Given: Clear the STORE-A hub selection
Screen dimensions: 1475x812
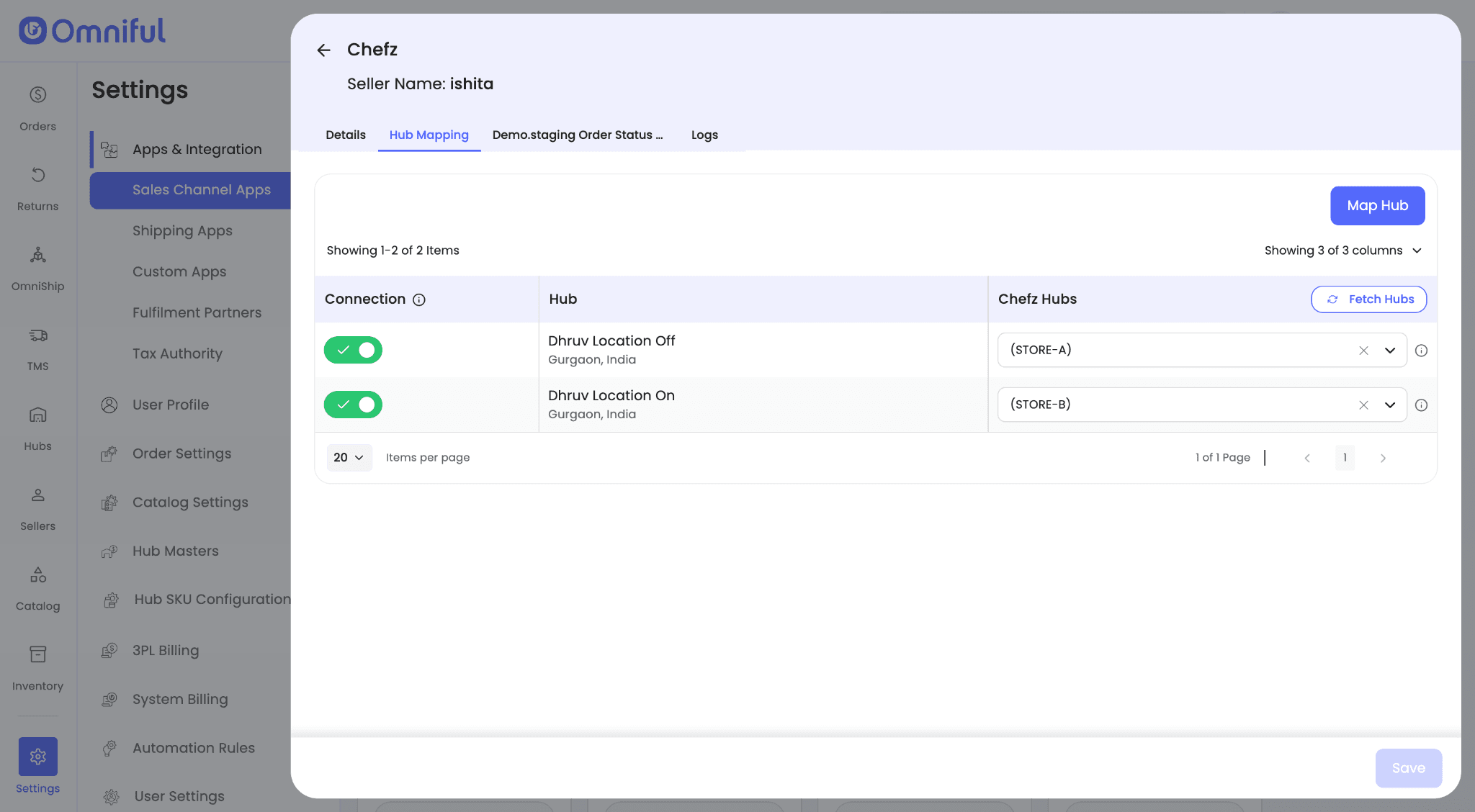Looking at the screenshot, I should 1363,351.
